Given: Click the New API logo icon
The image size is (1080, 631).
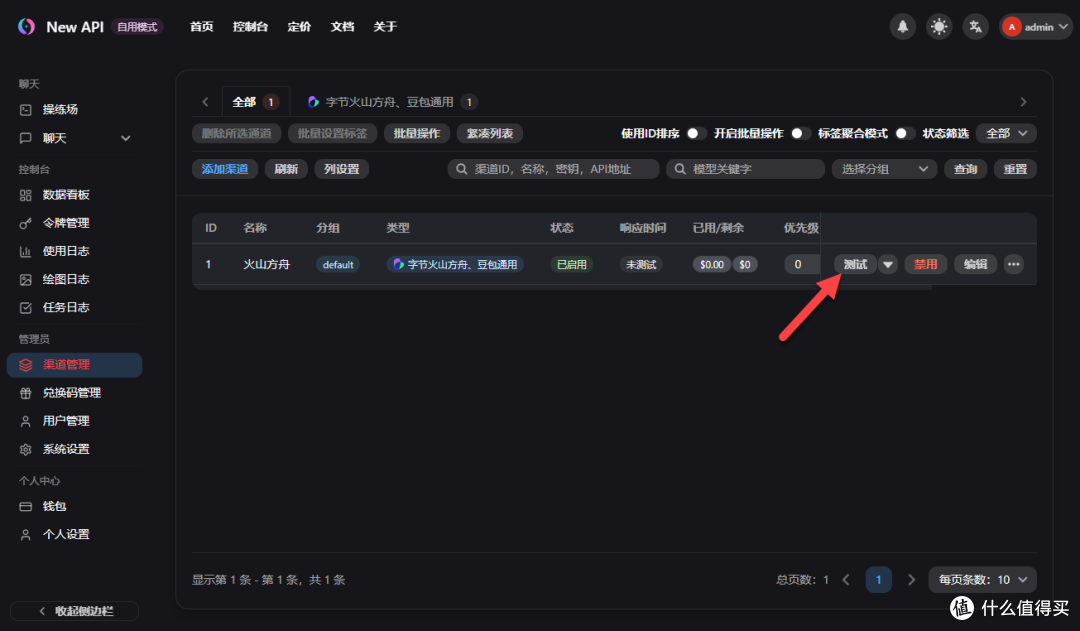Looking at the screenshot, I should point(26,26).
